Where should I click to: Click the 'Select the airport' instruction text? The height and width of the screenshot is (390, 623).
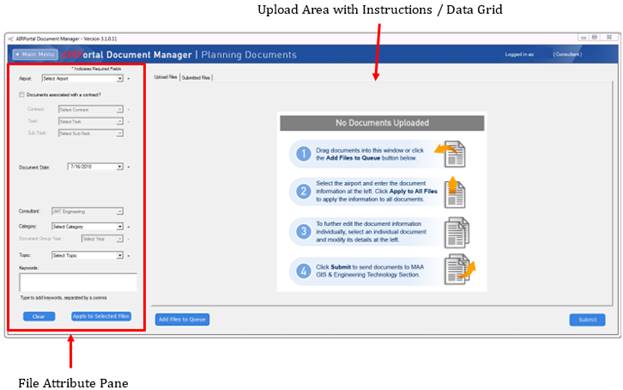click(377, 191)
